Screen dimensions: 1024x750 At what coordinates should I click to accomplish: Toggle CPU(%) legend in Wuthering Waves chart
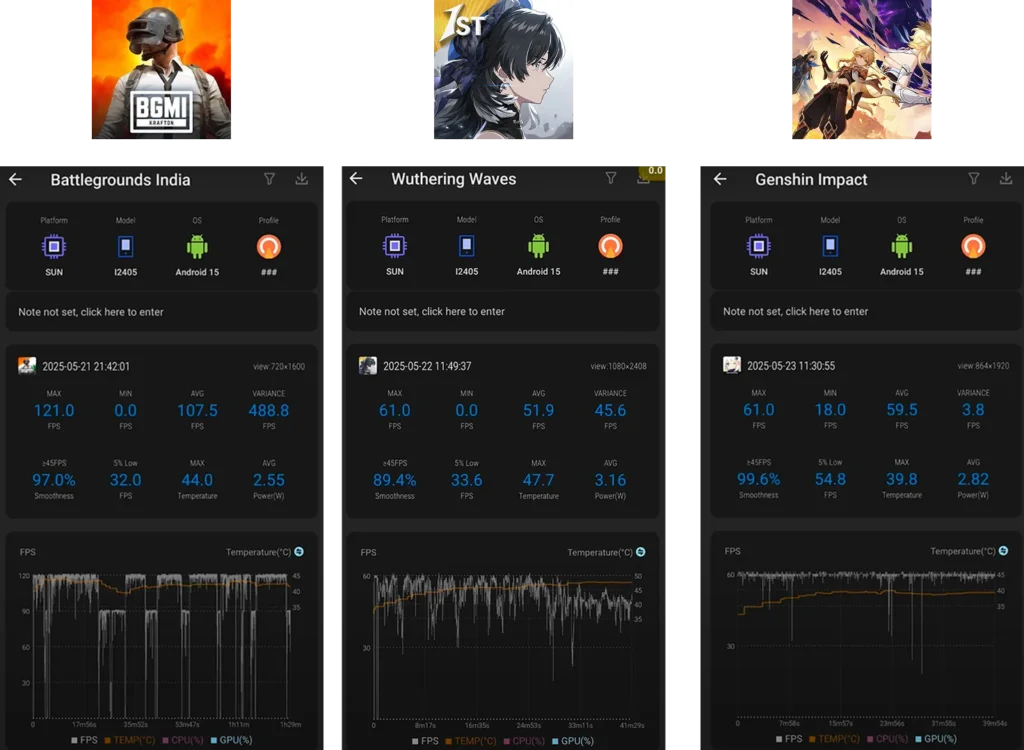coord(524,741)
